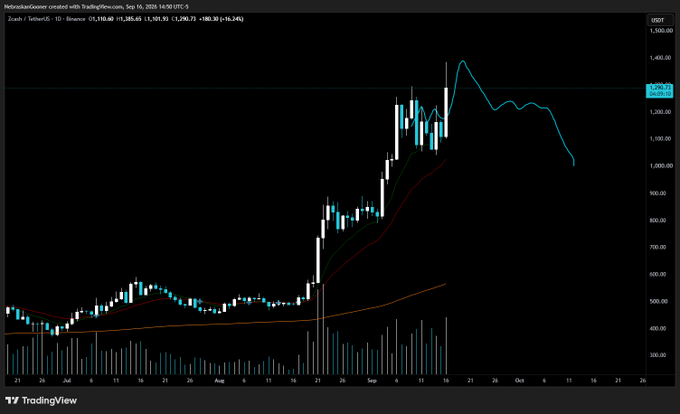Screen dimensions: 680x414
Task: Click the 700.00 price axis label
Action: pyautogui.click(x=658, y=247)
